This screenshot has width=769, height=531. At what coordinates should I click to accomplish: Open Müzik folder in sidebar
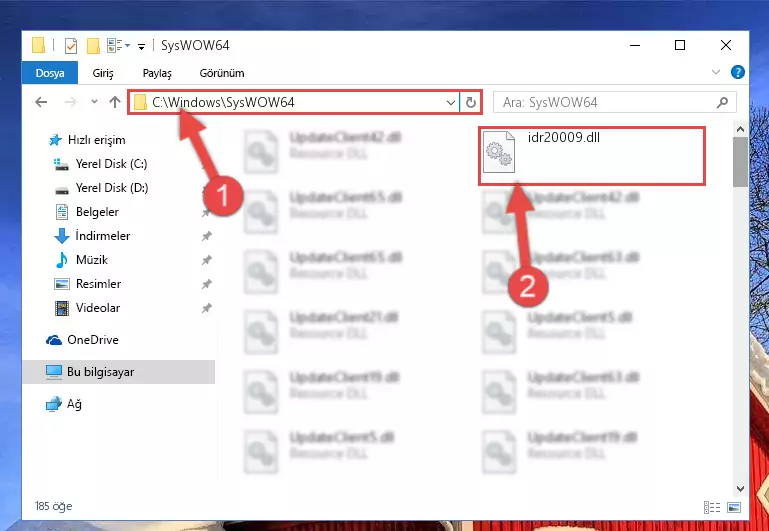coord(92,260)
